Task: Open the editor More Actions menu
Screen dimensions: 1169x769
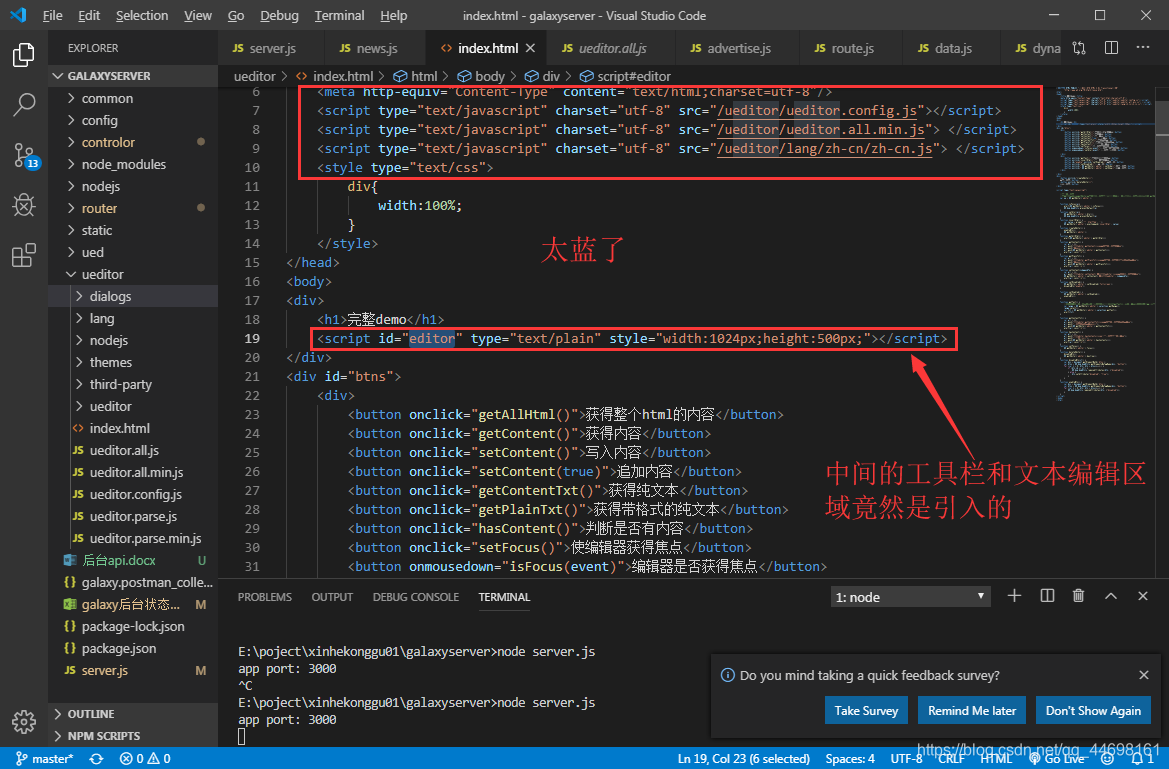Action: [1143, 48]
